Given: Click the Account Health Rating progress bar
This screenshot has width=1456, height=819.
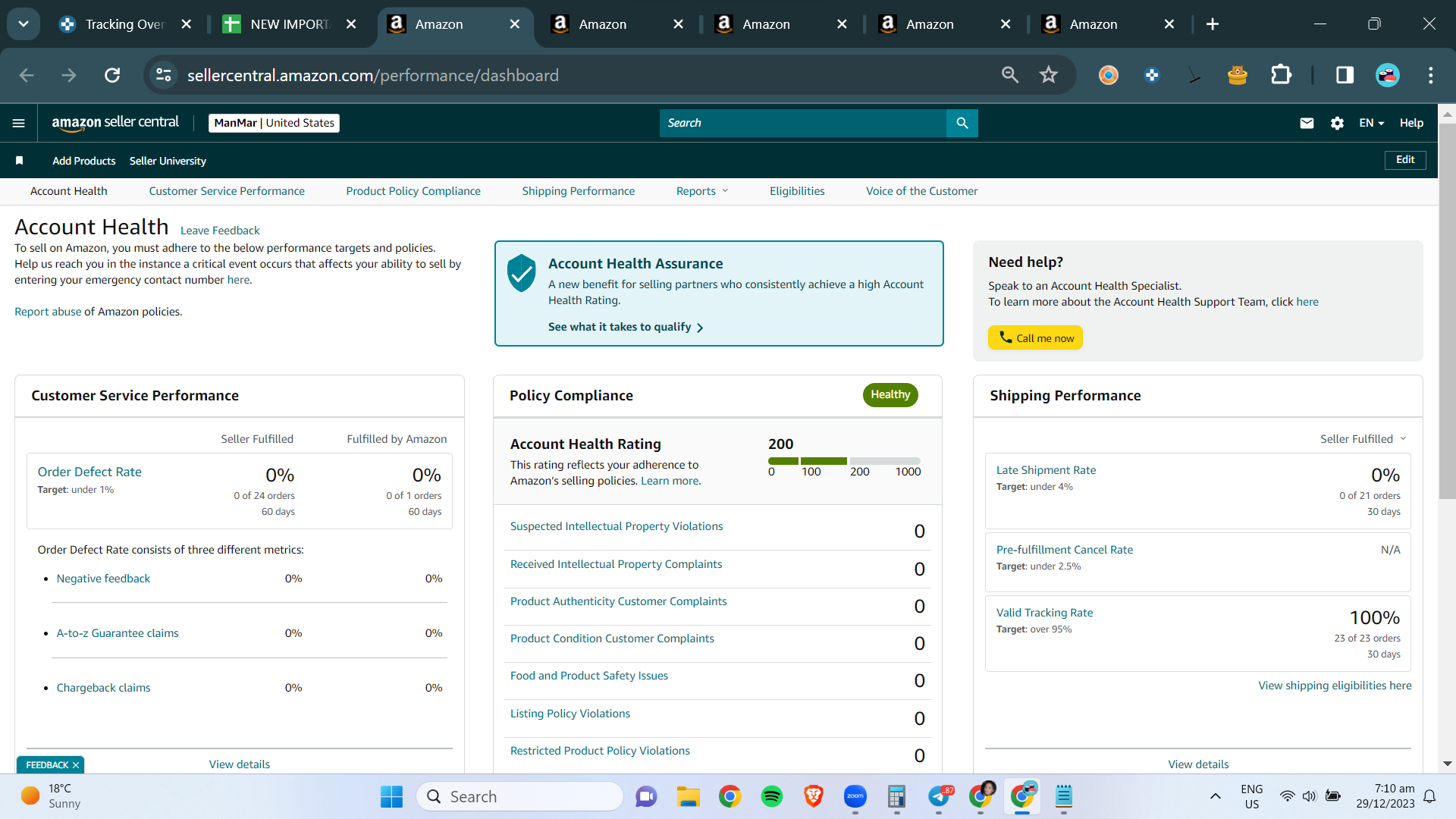Looking at the screenshot, I should click(x=844, y=461).
